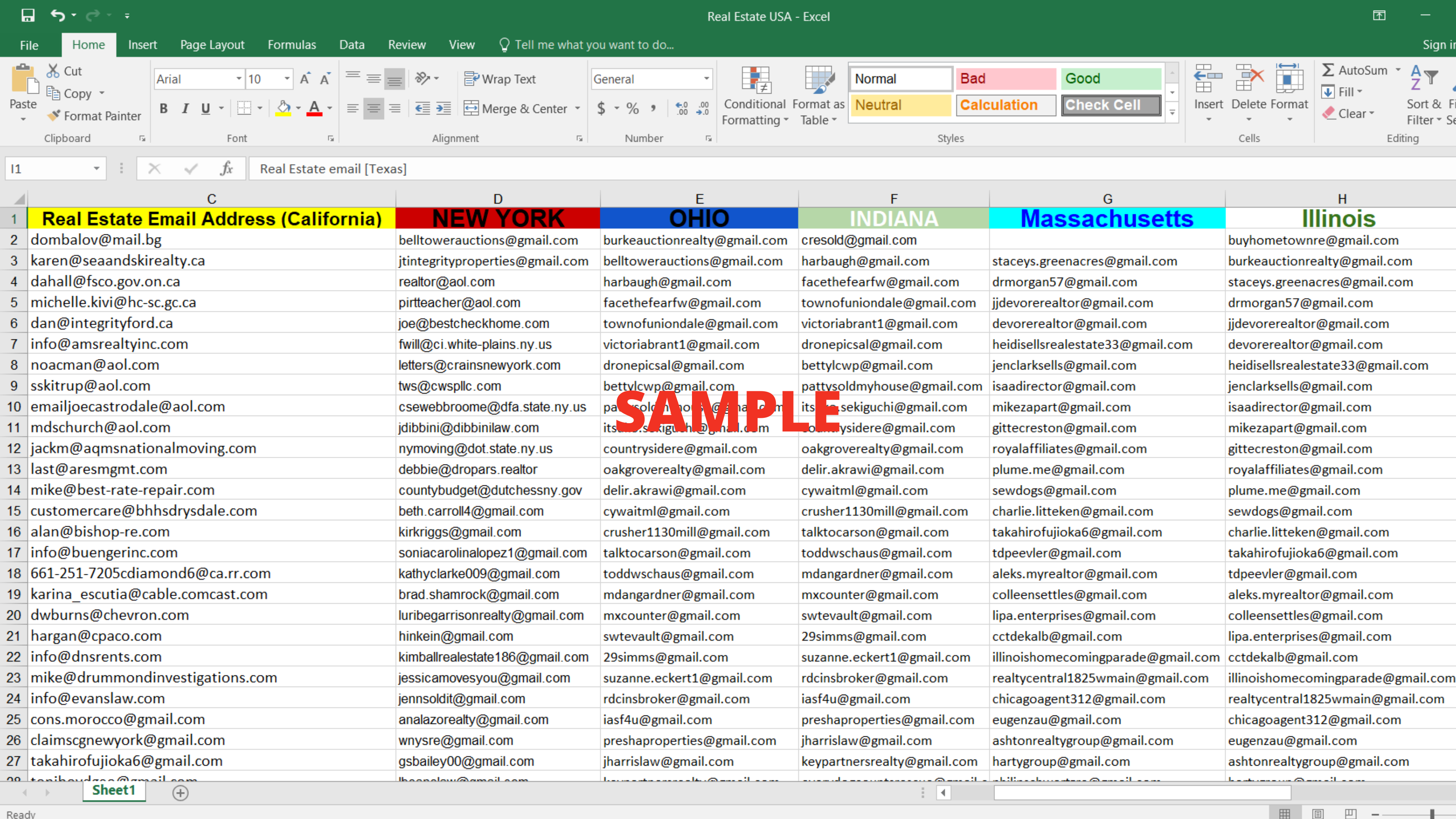Open the Review ribbon tab
The image size is (1456, 819).
pos(406,45)
